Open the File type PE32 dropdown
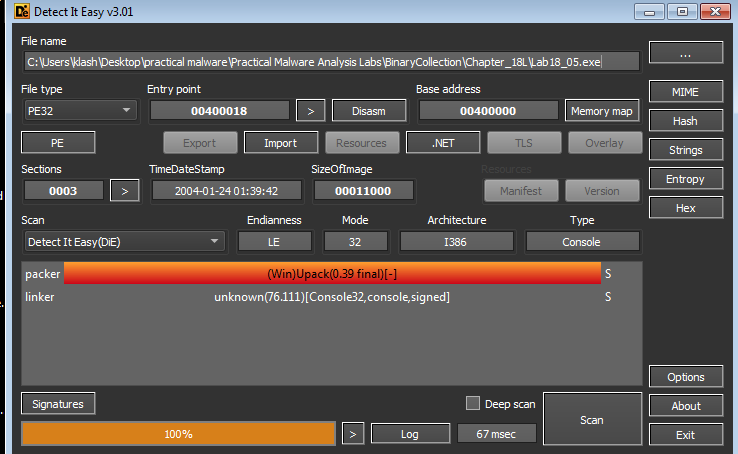This screenshot has height=454, width=738. [x=80, y=111]
